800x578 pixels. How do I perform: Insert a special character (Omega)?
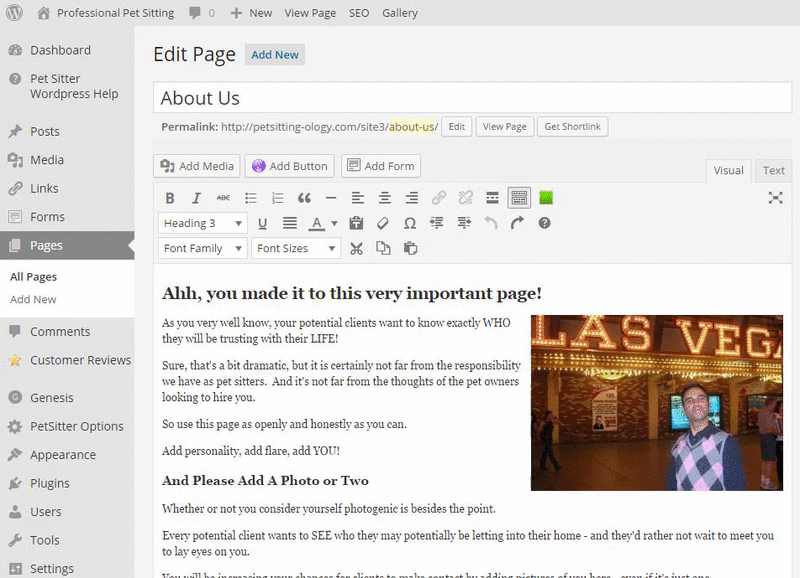coord(410,223)
